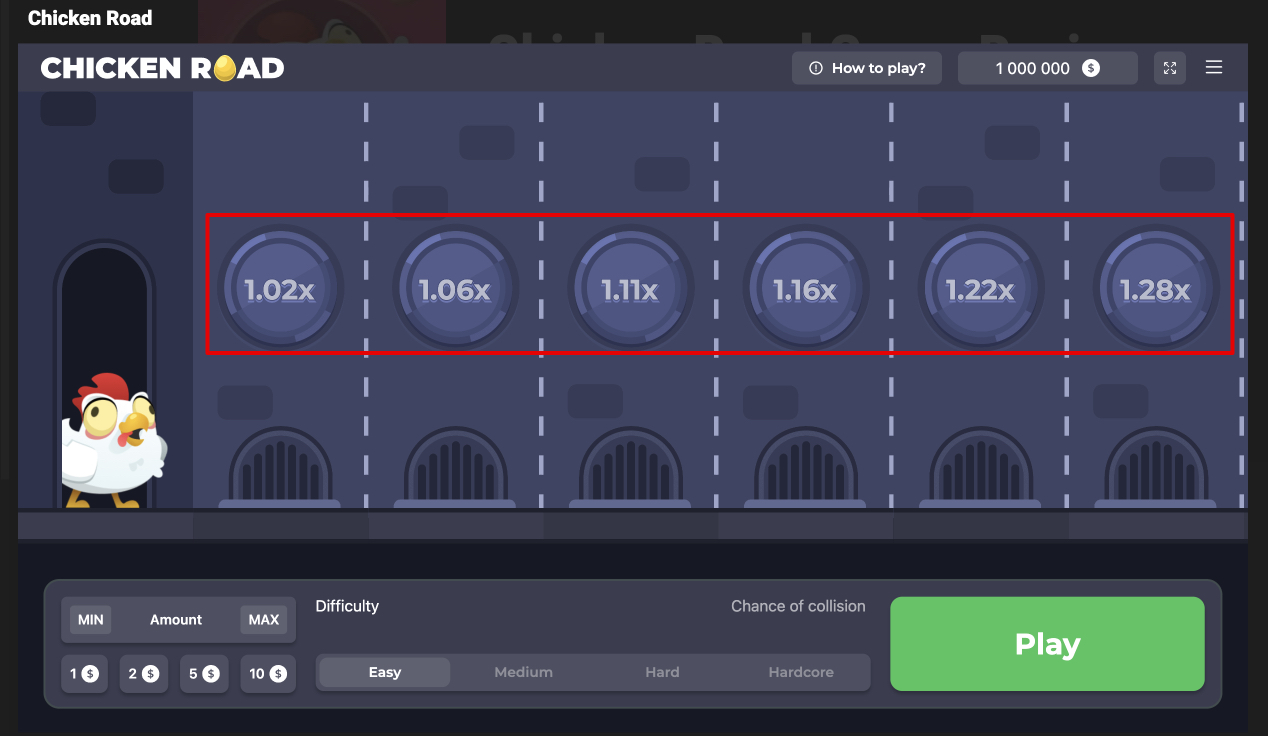Viewport: 1268px width, 736px height.
Task: Open How to play? help
Action: coord(868,68)
